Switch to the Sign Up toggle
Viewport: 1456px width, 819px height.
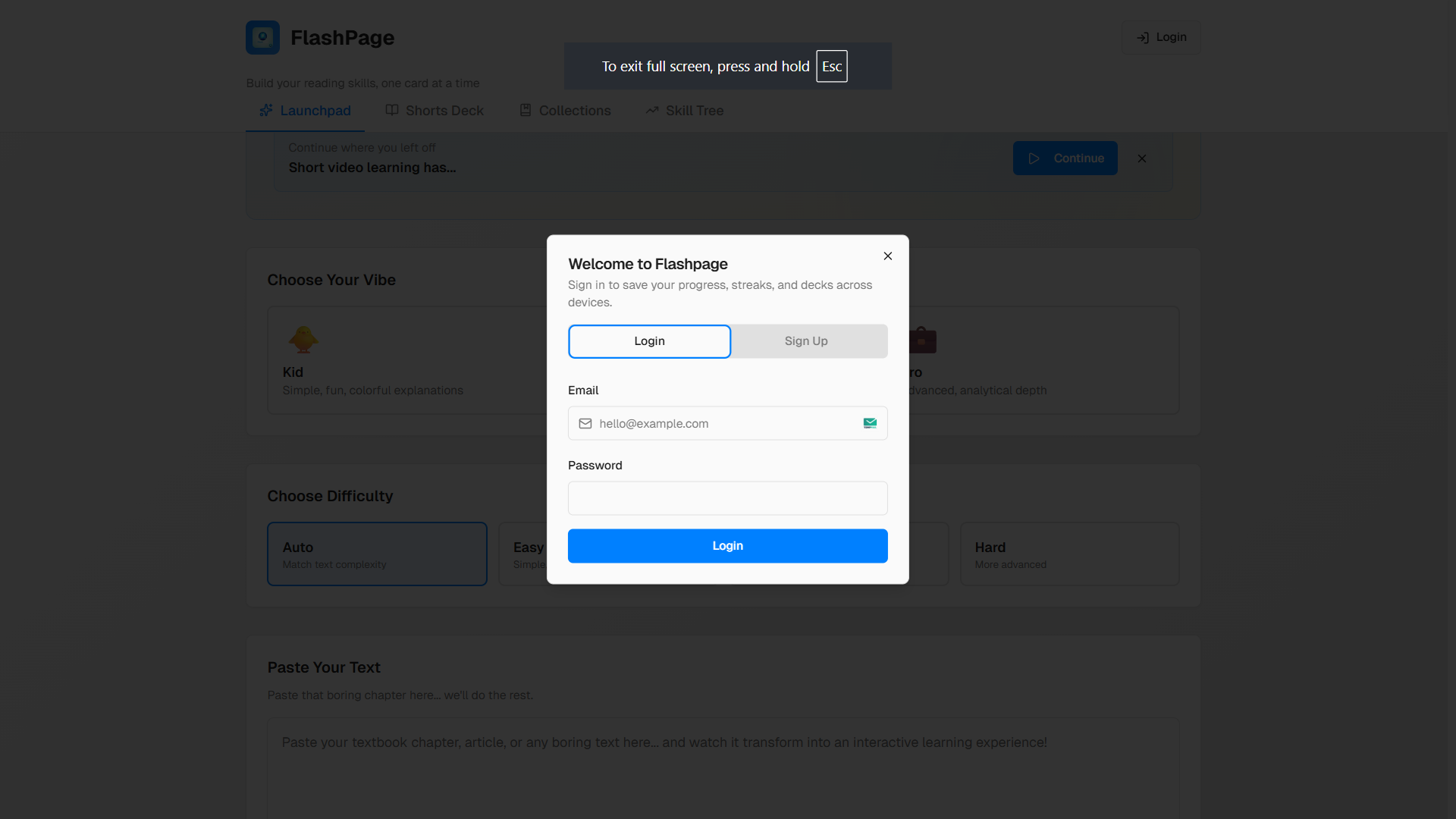pyautogui.click(x=806, y=341)
